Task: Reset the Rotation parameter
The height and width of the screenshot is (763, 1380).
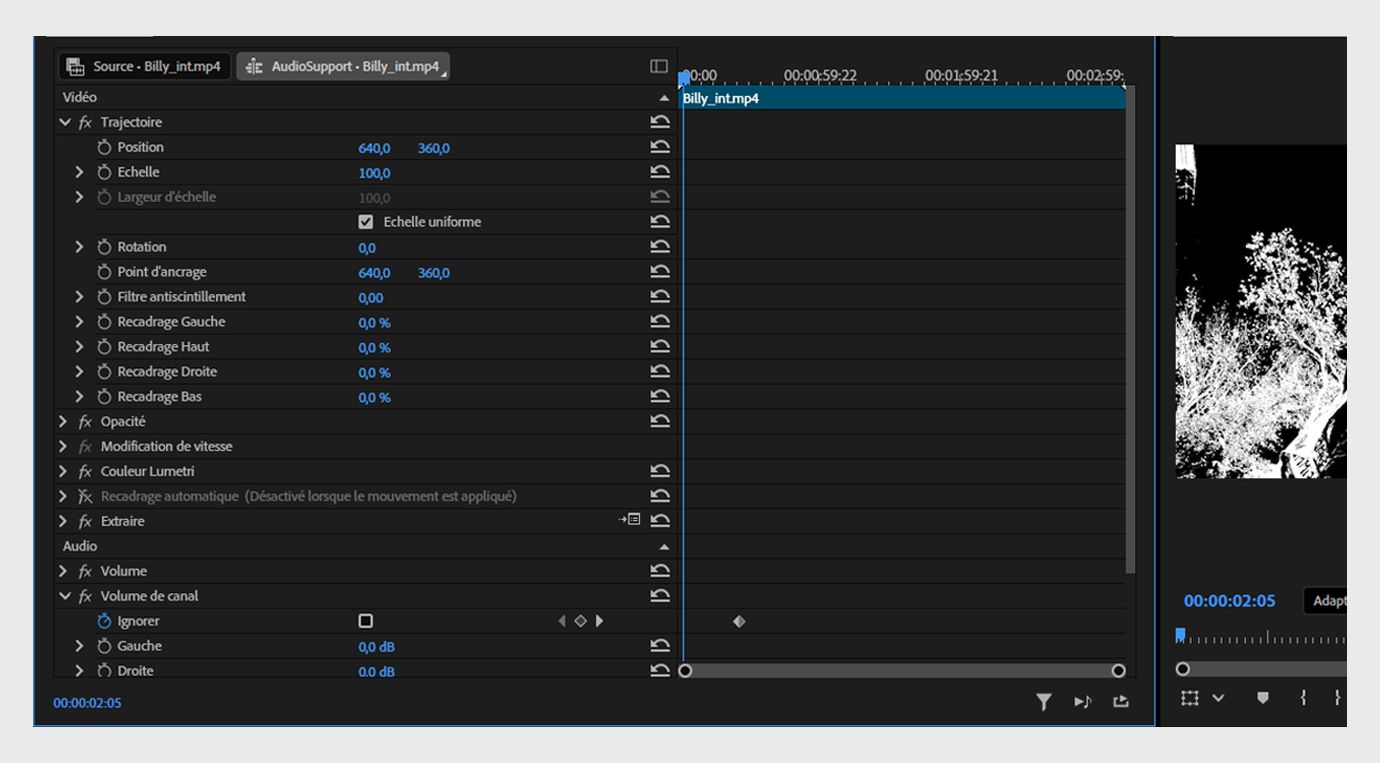Action: click(x=660, y=247)
